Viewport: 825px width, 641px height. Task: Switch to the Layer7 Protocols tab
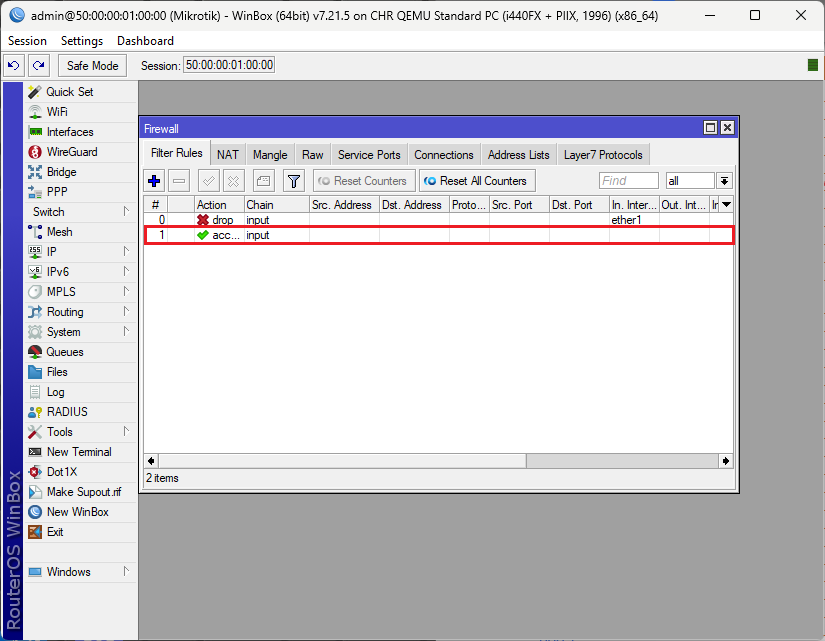click(603, 155)
